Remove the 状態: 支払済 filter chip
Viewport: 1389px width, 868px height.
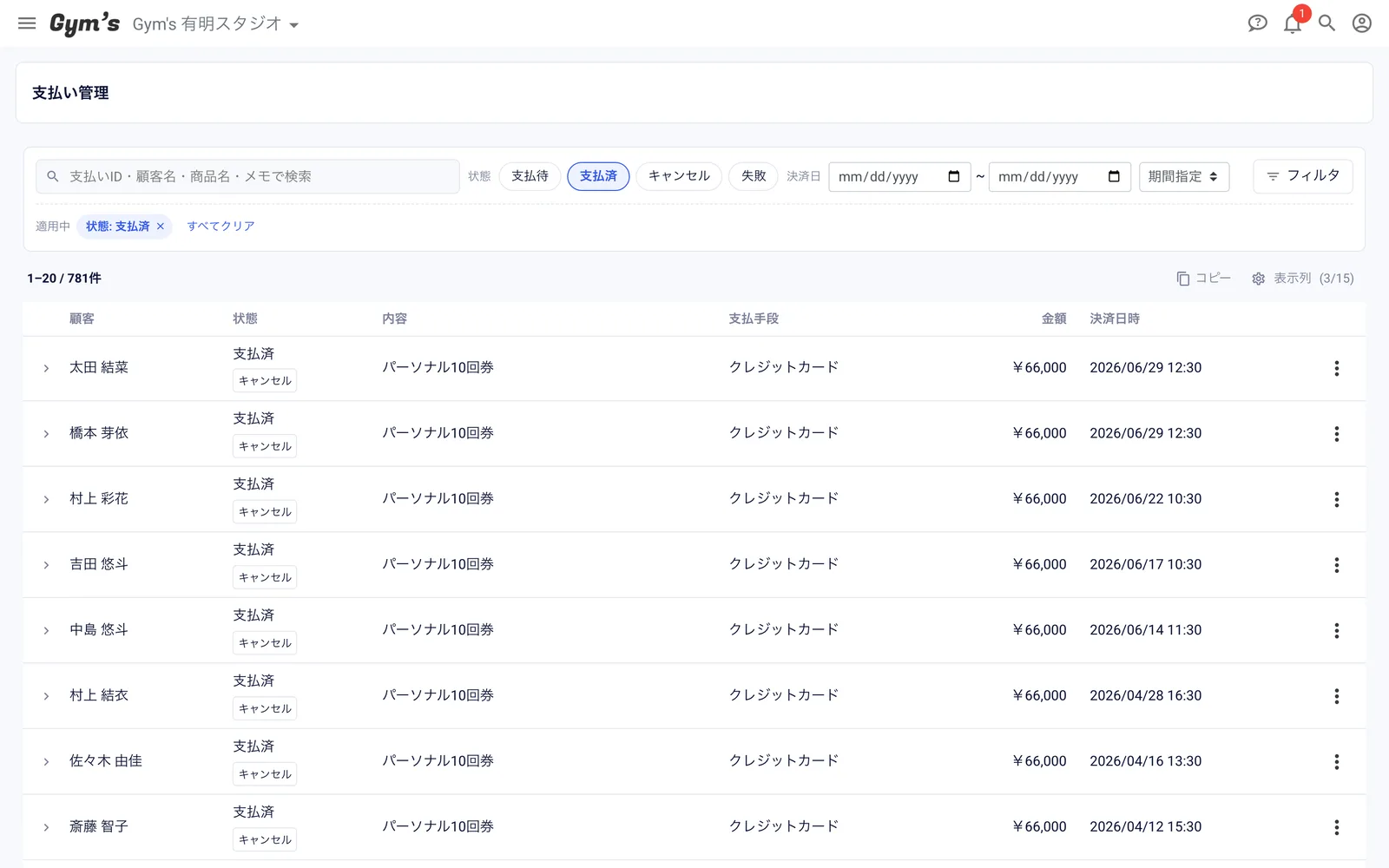tap(161, 227)
